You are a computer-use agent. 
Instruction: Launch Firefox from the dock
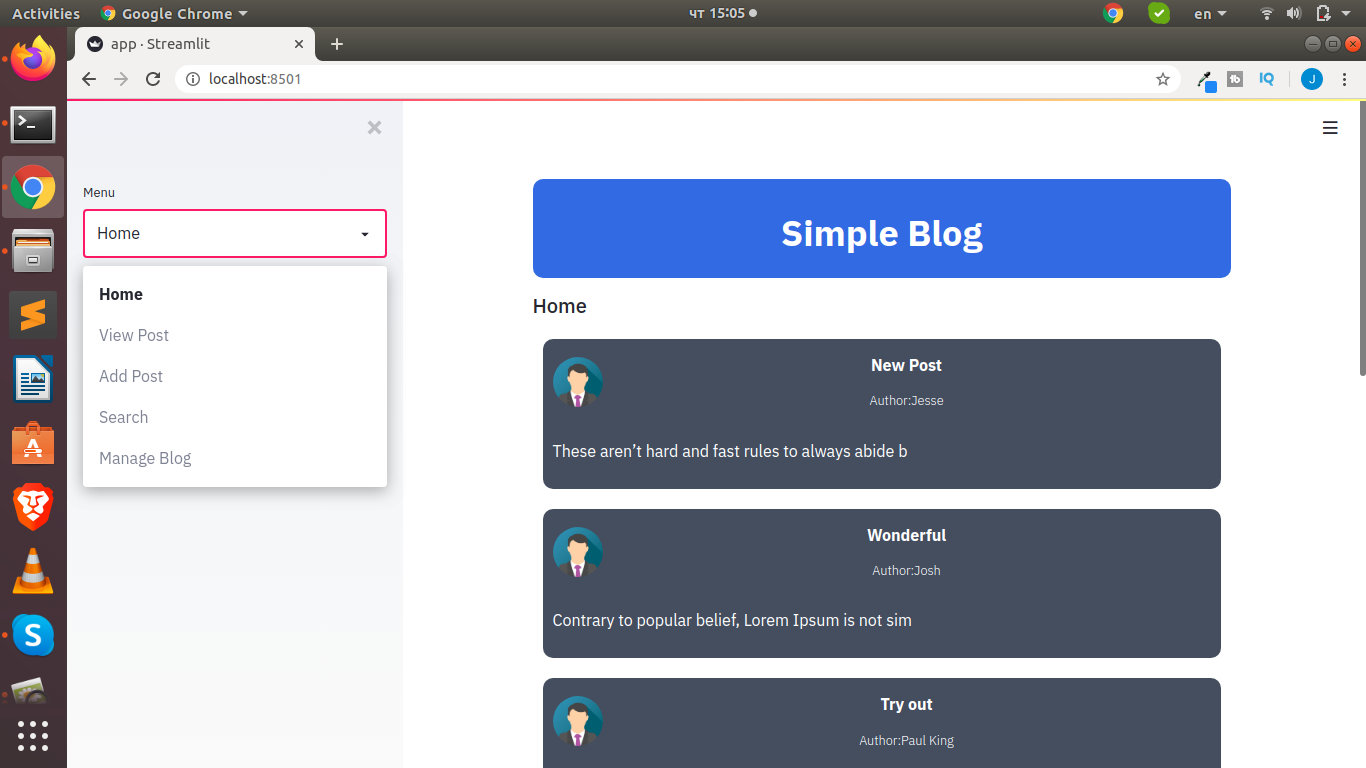pos(33,60)
